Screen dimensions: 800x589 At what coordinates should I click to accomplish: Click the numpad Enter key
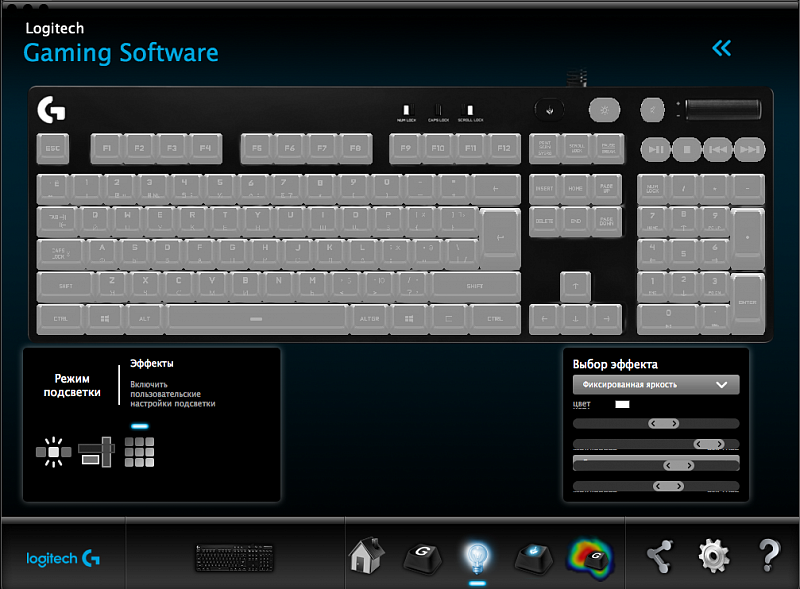748,303
